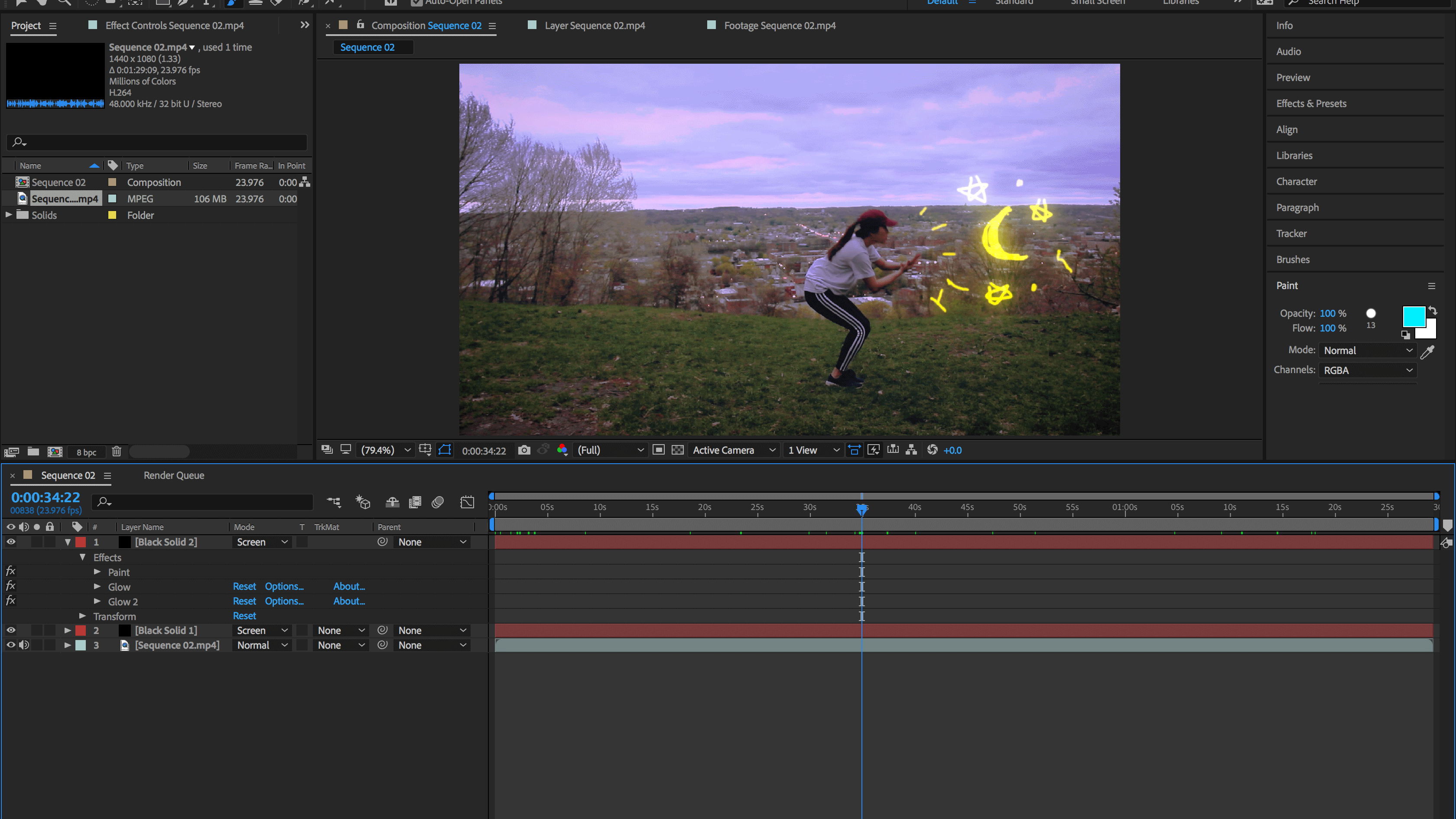Open the 1 View layout dropdown
Screen dimensions: 1456x819
click(813, 451)
